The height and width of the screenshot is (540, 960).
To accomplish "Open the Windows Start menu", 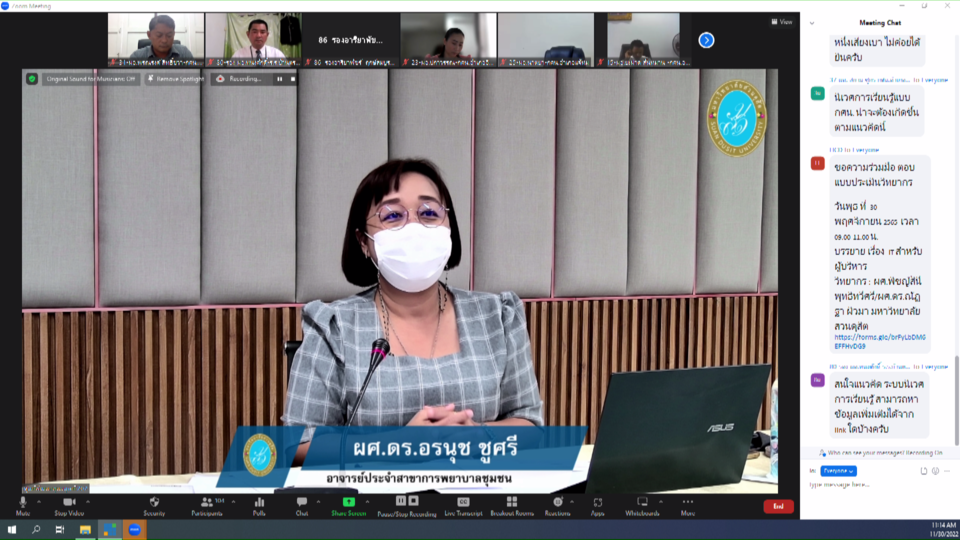I will coord(12,530).
